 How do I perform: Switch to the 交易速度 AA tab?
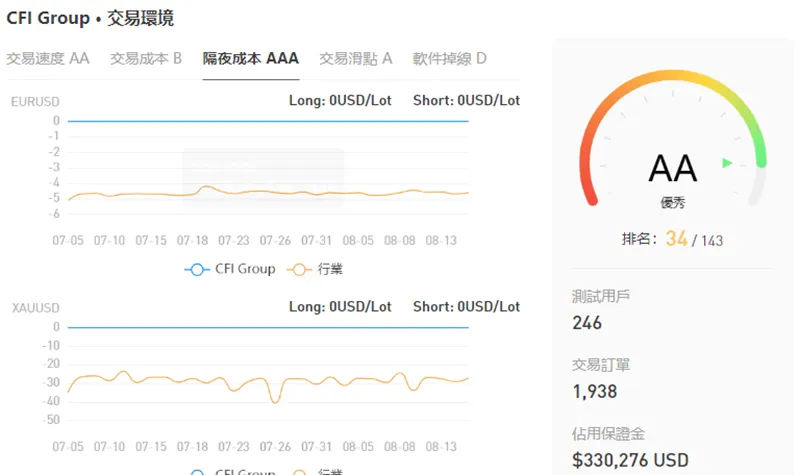click(x=48, y=59)
